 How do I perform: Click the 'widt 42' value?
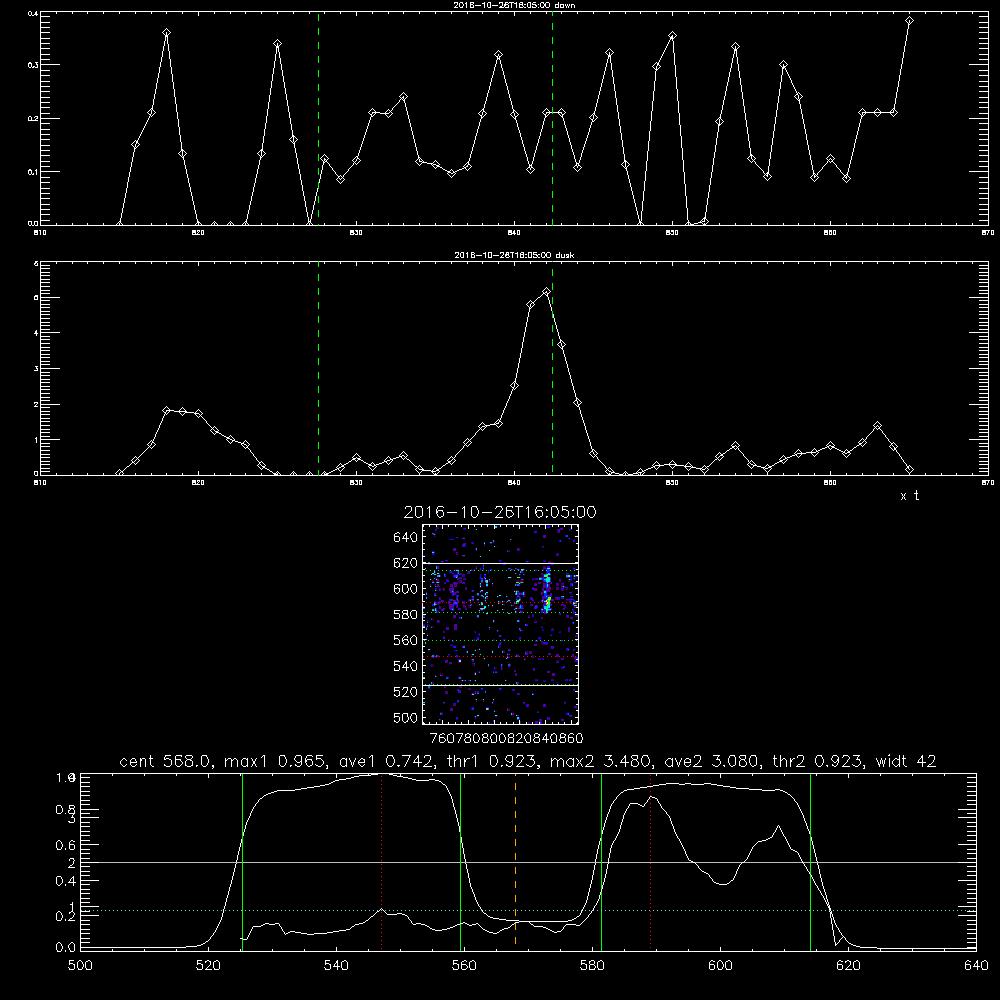pos(906,761)
